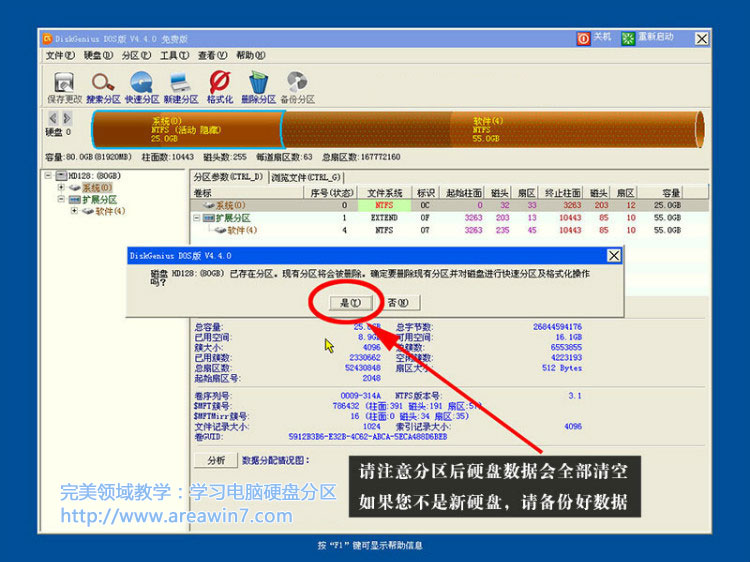
Task: Click the volume GUID value text
Action: (368, 437)
